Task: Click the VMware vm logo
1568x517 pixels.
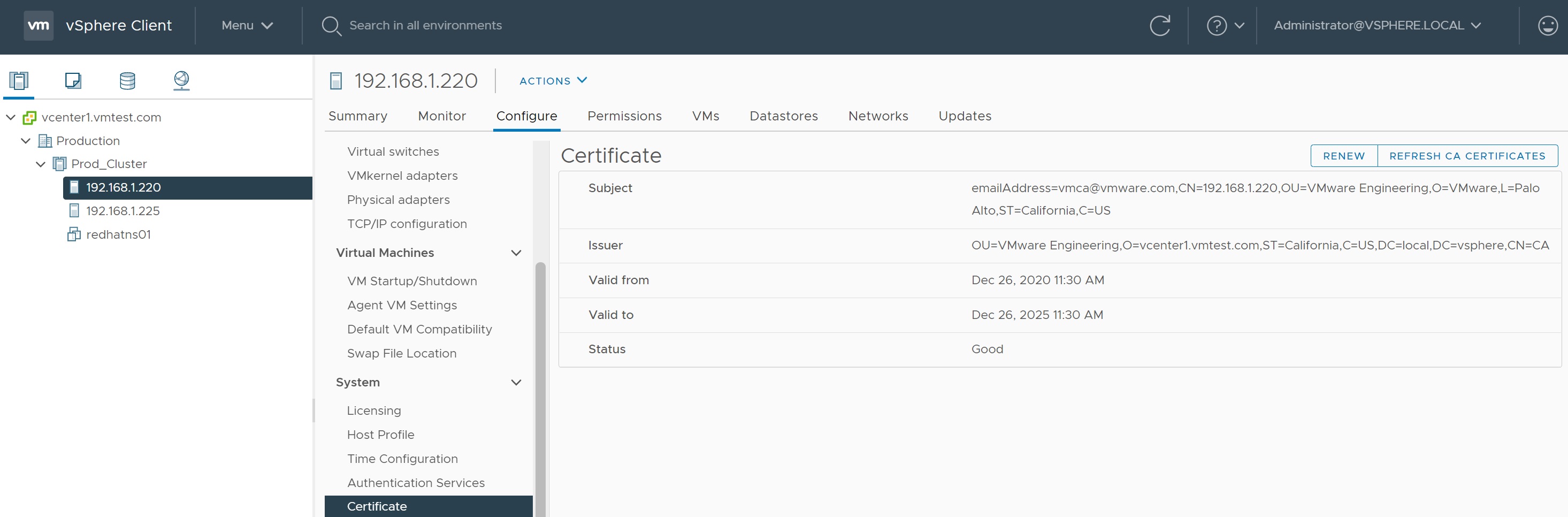Action: click(x=39, y=26)
